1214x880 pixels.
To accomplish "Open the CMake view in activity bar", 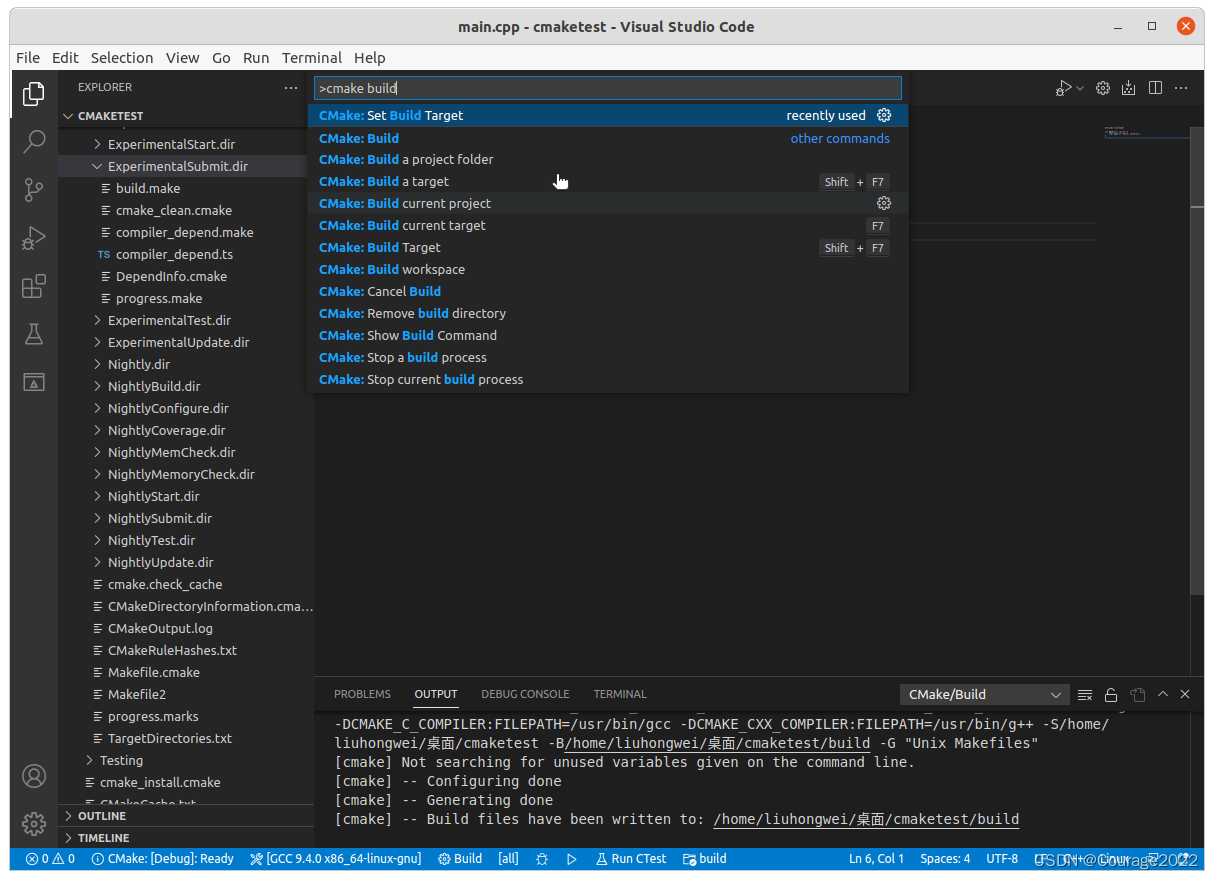I will coord(34,382).
